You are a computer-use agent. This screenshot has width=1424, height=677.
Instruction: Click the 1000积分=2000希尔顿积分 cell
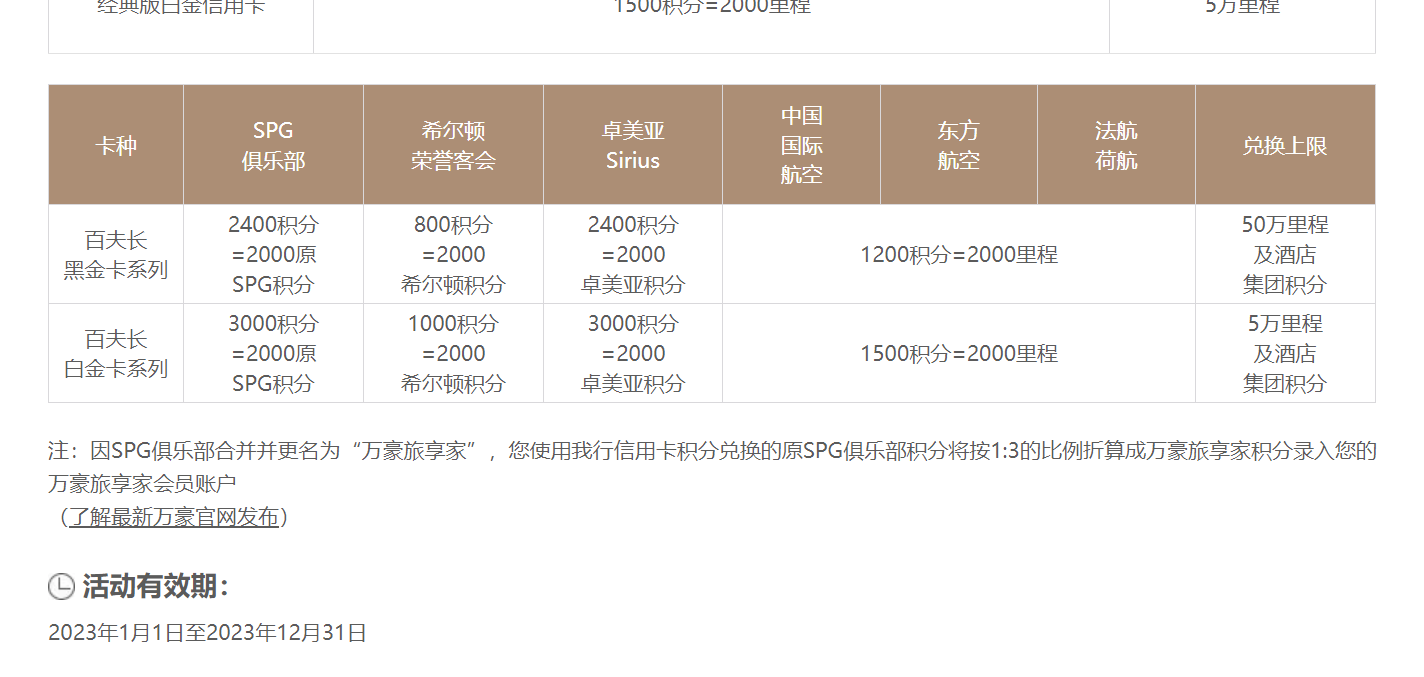[x=453, y=353]
